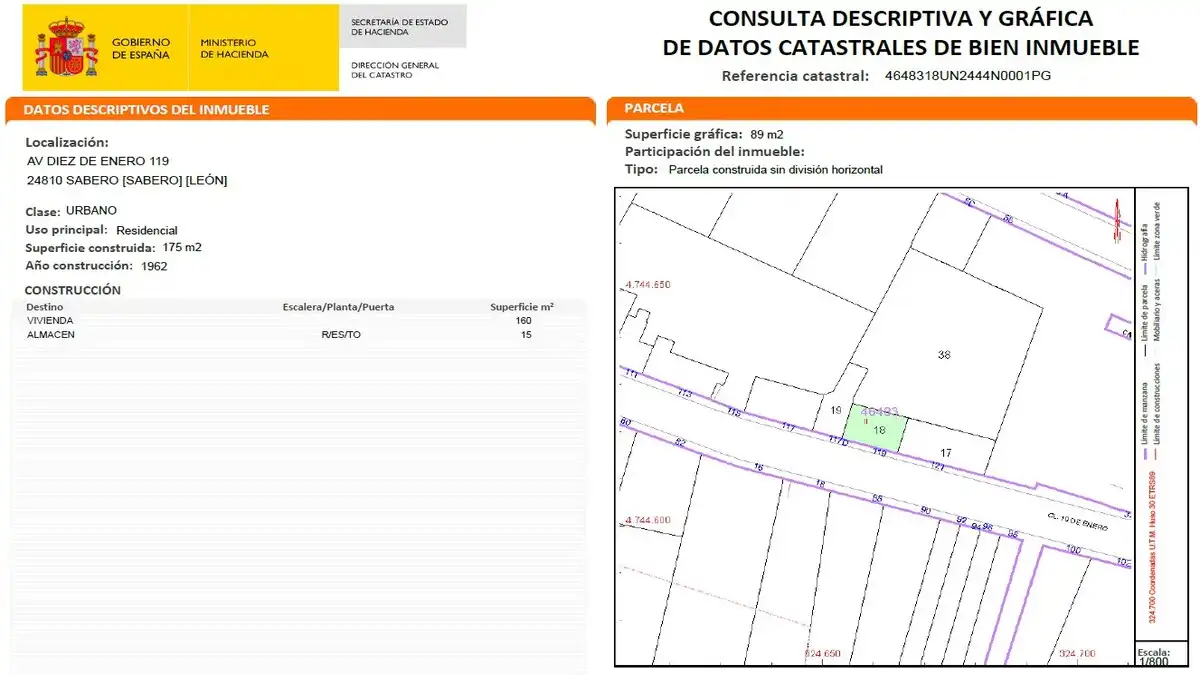Viewport: 1200px width, 675px height.
Task: Click the '160' surface value
Action: [523, 321]
